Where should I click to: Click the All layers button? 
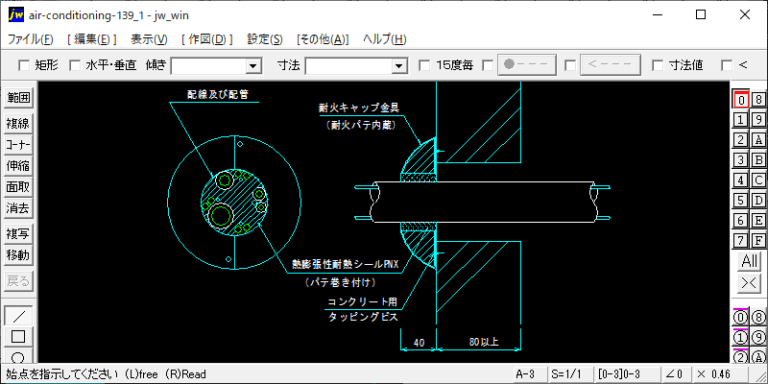(750, 261)
